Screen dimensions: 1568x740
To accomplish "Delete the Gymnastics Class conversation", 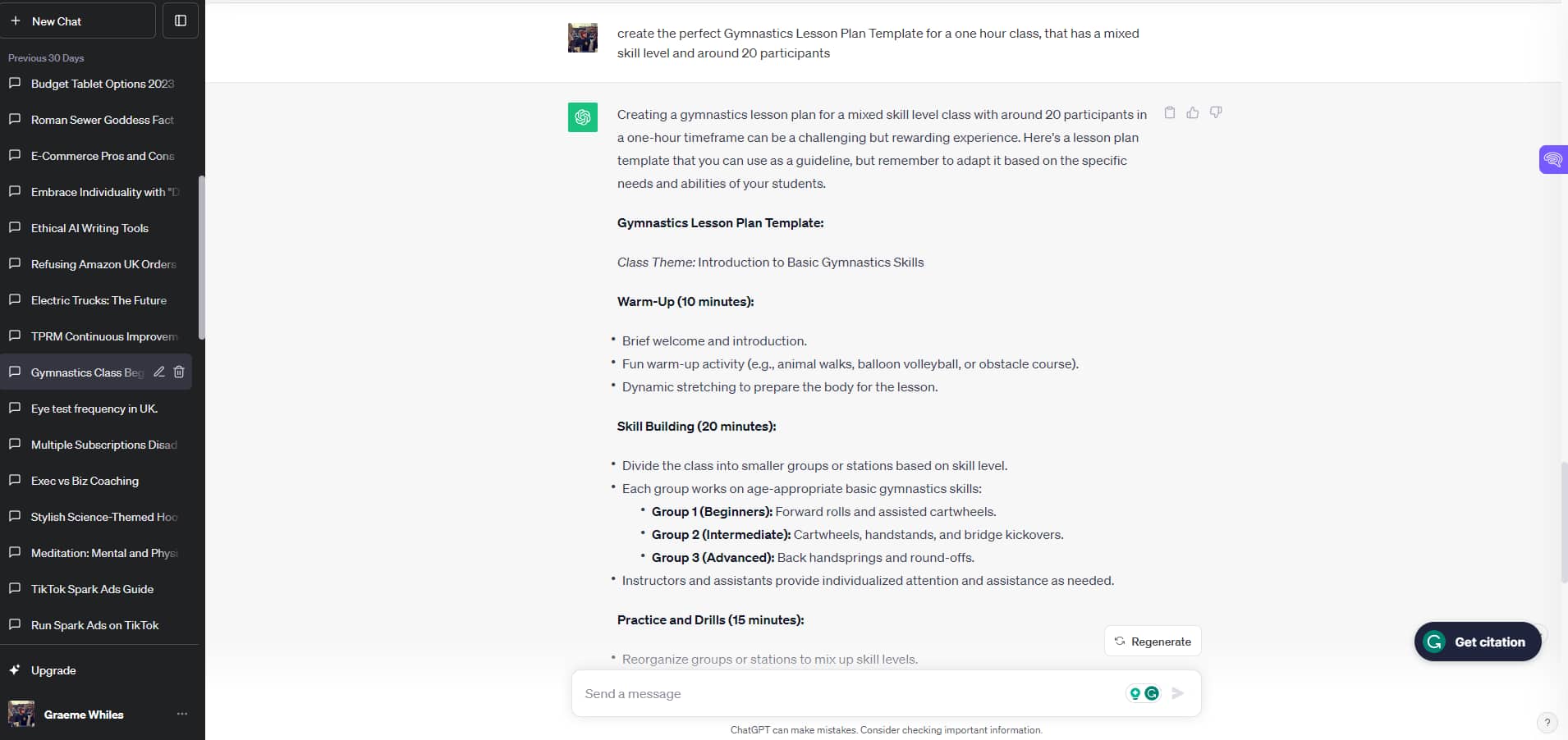I will coord(179,372).
